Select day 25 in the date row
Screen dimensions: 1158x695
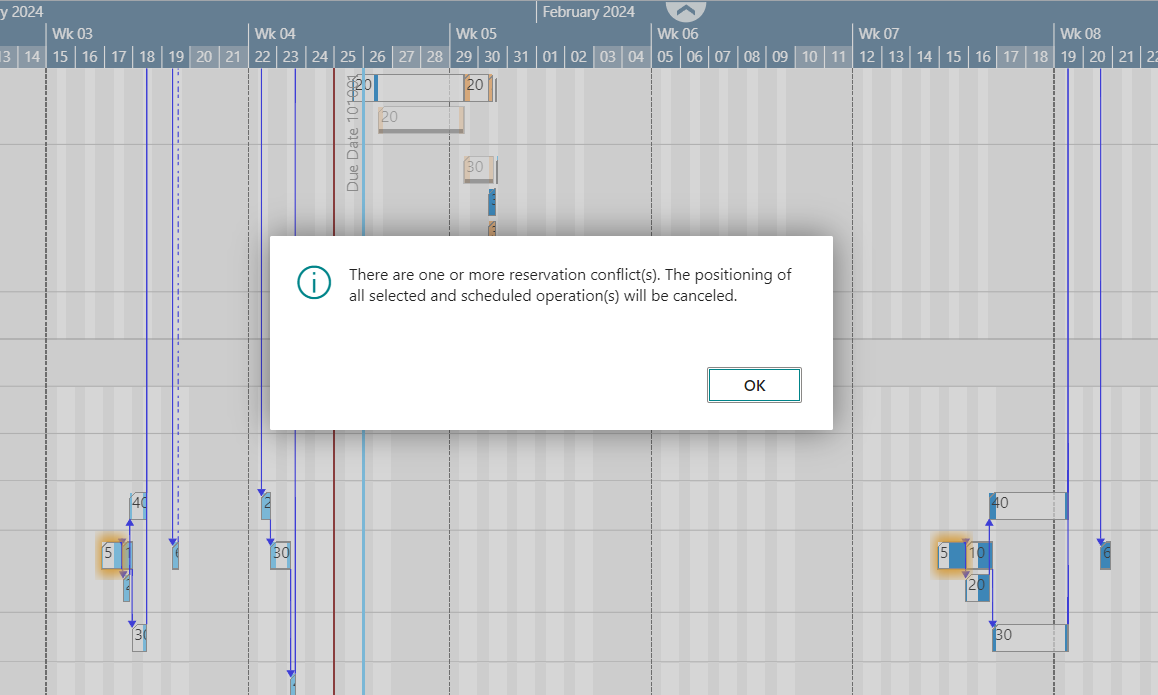(348, 56)
